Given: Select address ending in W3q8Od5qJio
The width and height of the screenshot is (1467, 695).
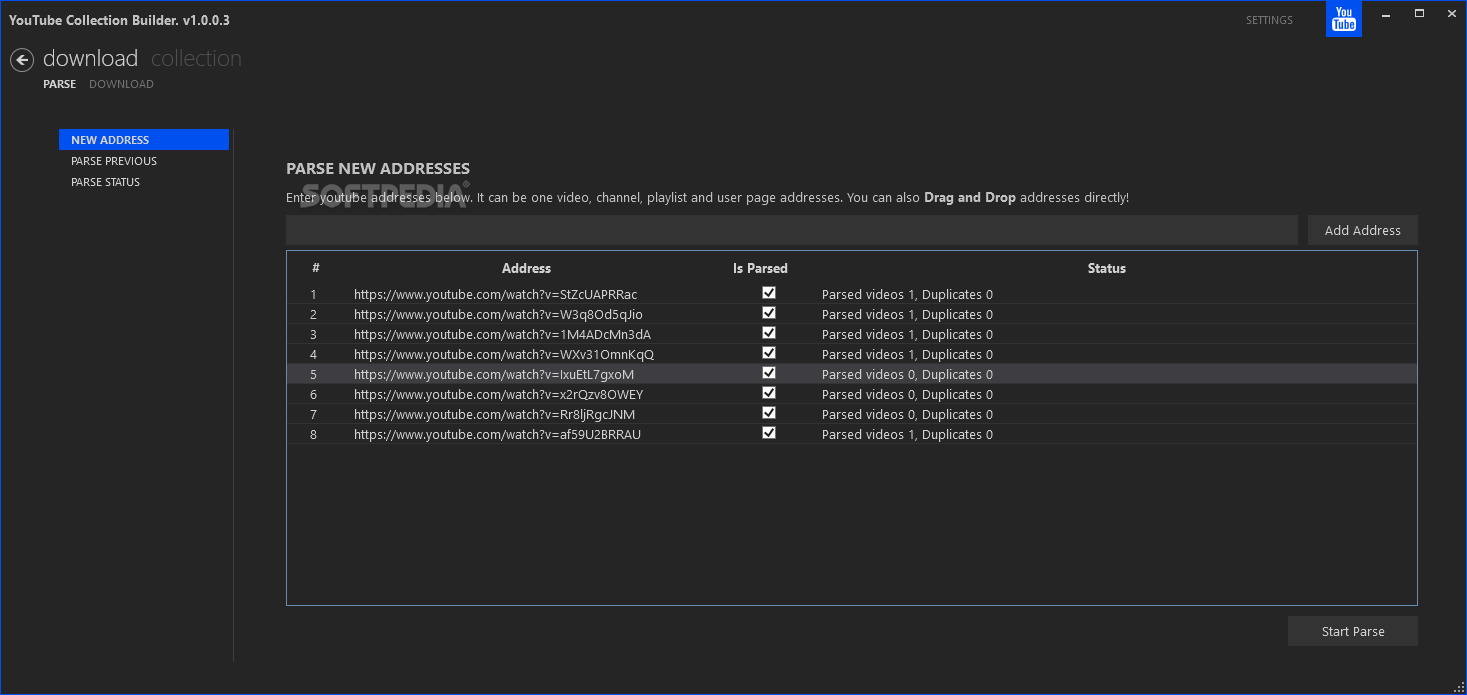Looking at the screenshot, I should pos(498,314).
